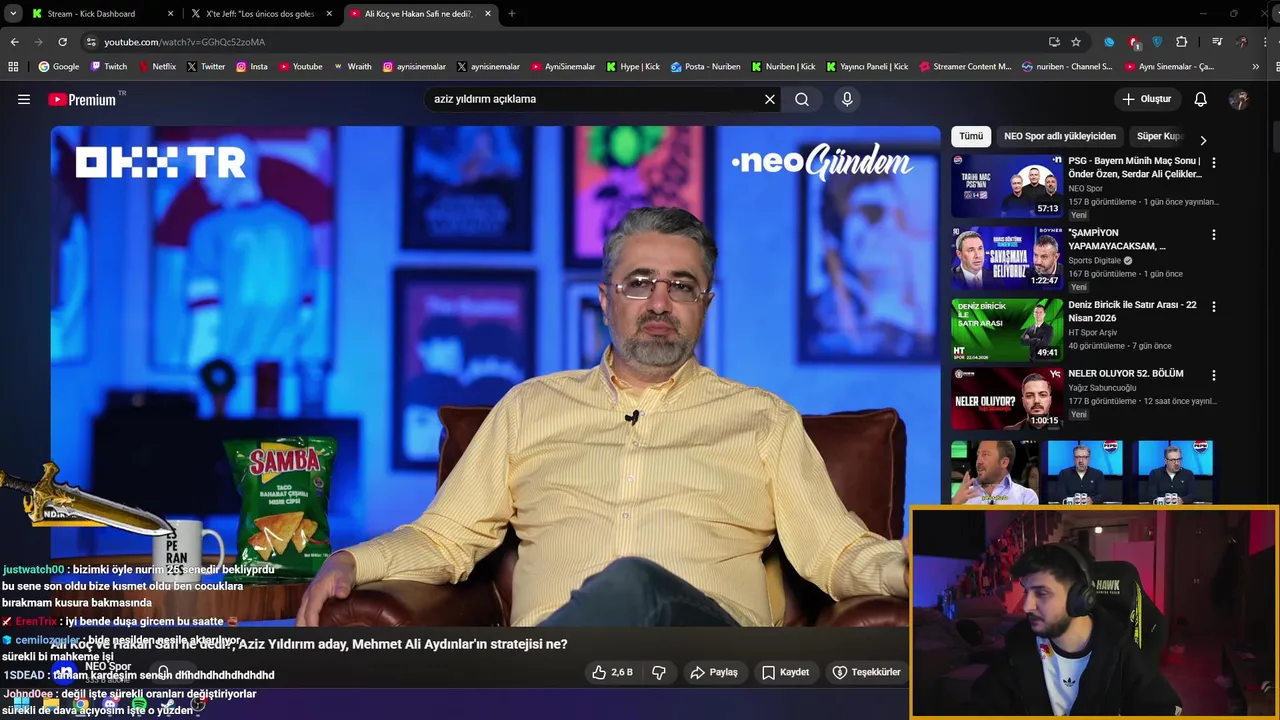Open the NELER OLUYOR 52. BÖLÜM thumbnail
This screenshot has height=720, width=1280.
pos(1007,398)
